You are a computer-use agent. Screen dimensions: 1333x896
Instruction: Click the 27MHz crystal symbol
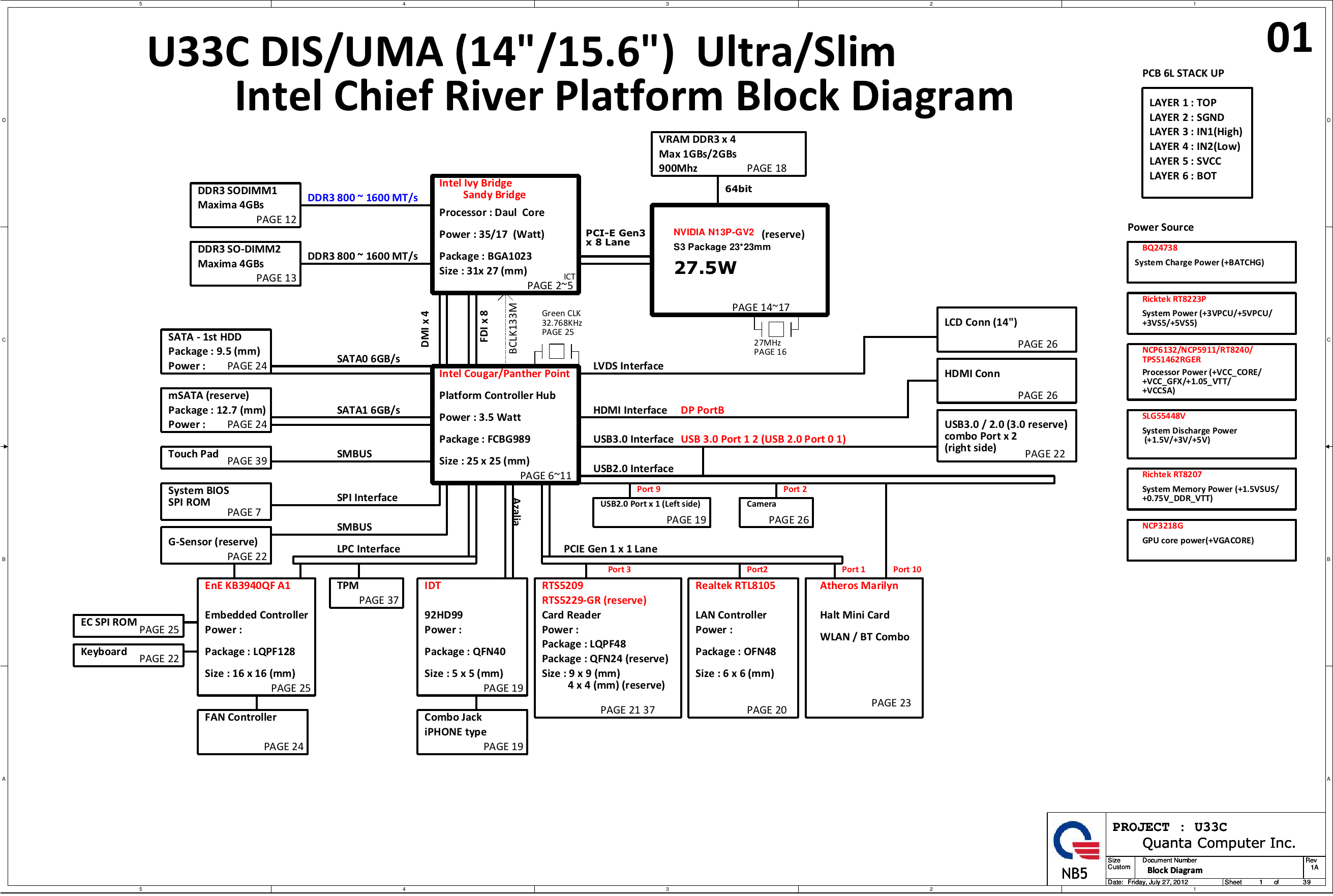(x=776, y=329)
